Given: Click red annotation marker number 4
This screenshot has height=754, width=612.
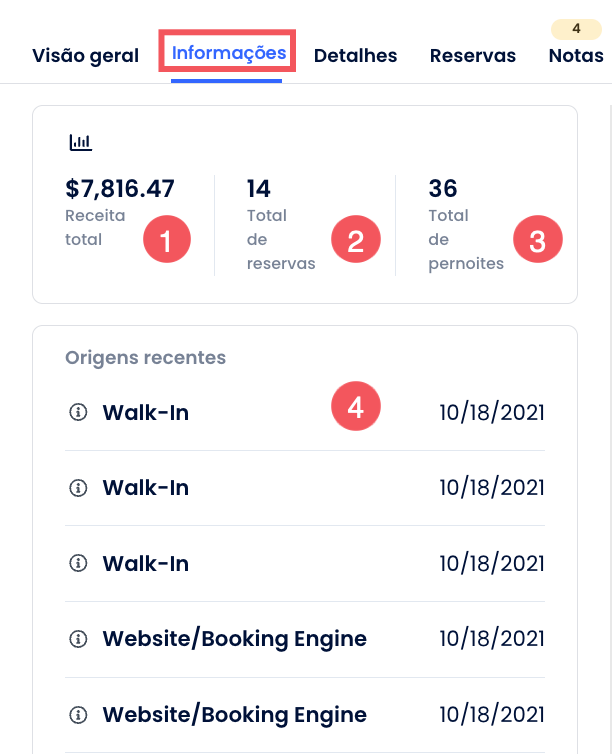Looking at the screenshot, I should pos(355,406).
